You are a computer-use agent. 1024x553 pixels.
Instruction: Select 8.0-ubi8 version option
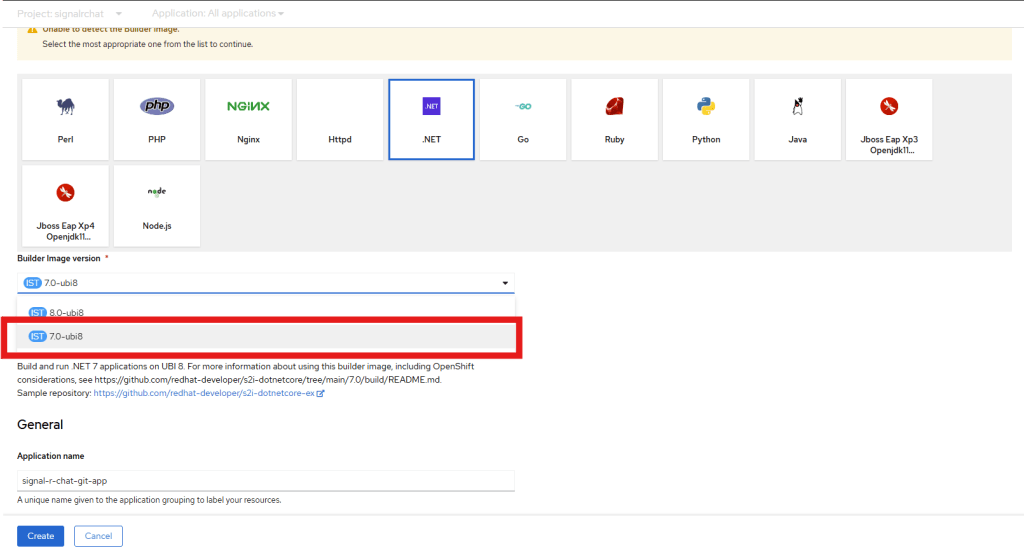coord(266,312)
